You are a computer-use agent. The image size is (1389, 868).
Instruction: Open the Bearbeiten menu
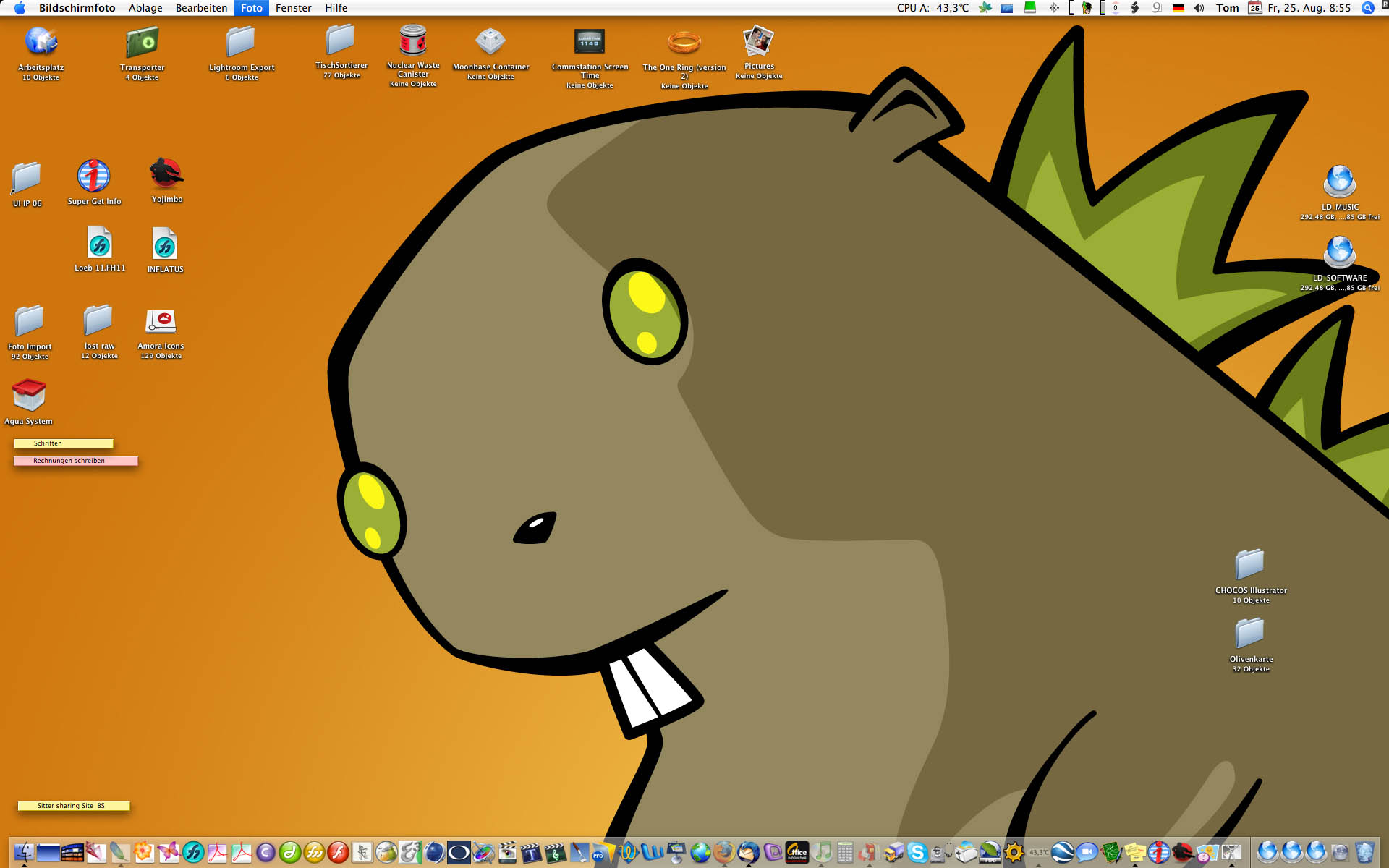[x=201, y=8]
